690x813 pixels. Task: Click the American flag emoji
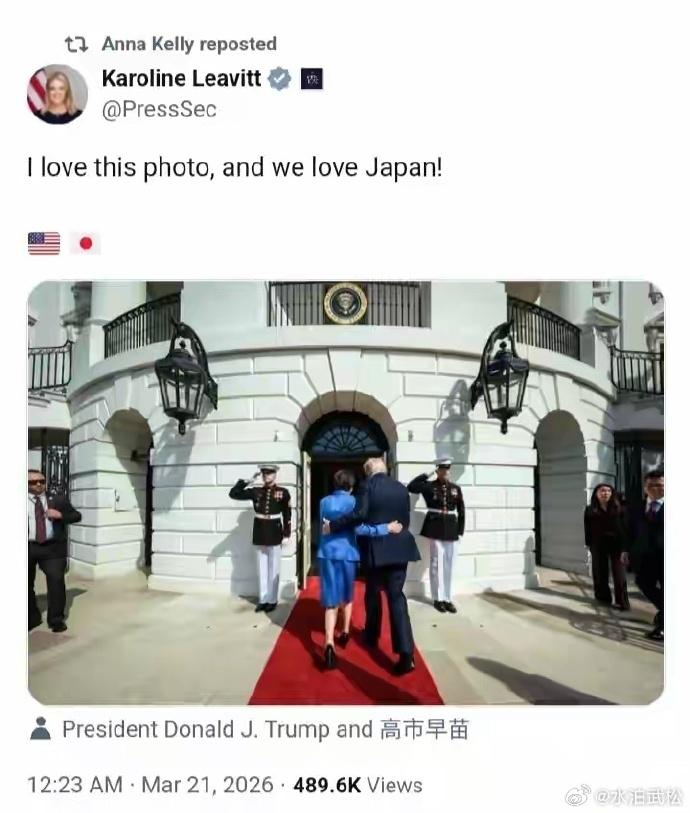click(44, 243)
